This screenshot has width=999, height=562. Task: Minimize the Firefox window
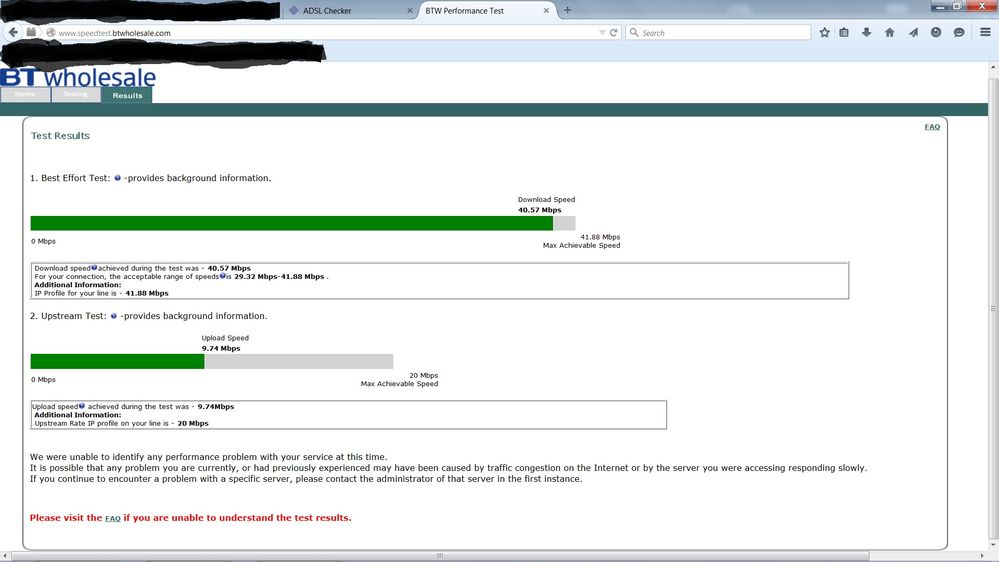coord(940,6)
